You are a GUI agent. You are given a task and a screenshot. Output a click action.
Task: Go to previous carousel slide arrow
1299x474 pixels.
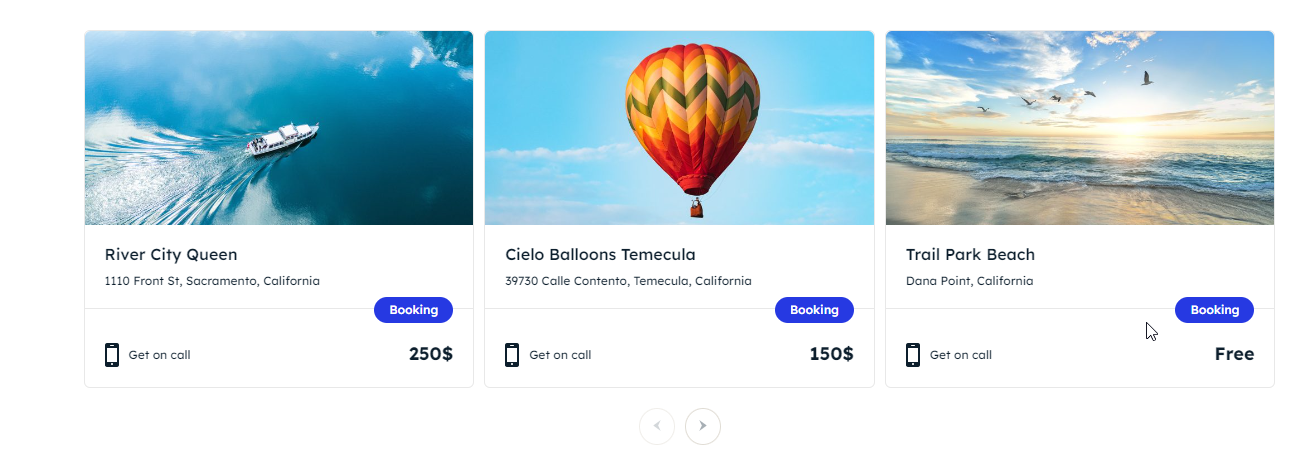657,426
